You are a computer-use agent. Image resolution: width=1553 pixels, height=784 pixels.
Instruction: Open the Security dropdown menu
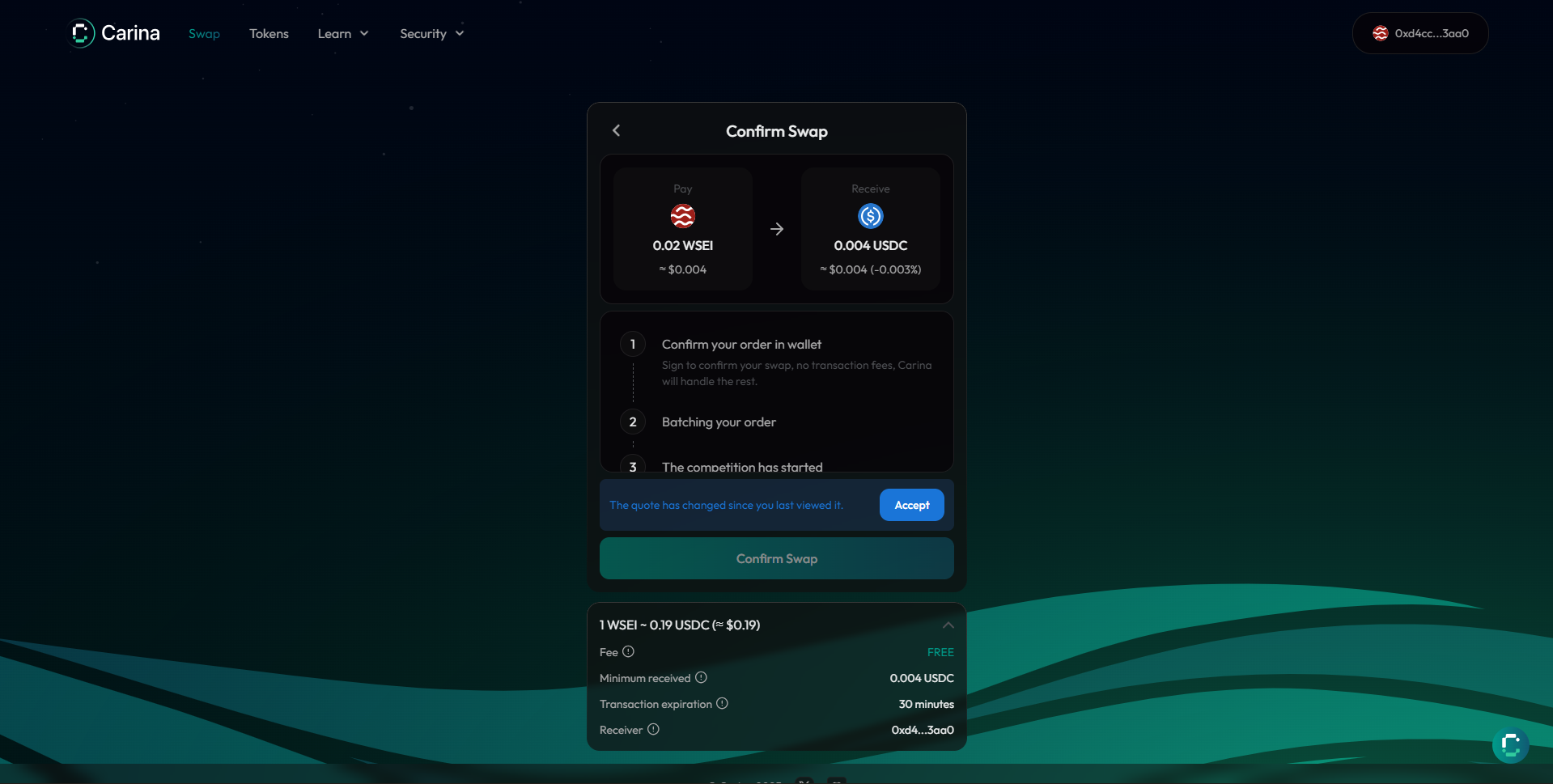pos(431,33)
